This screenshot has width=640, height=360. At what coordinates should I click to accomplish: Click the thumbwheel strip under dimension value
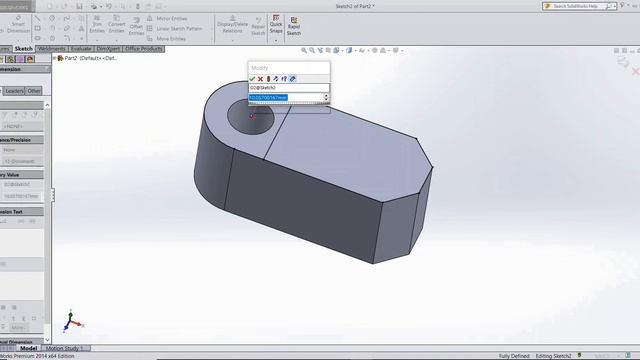click(289, 104)
